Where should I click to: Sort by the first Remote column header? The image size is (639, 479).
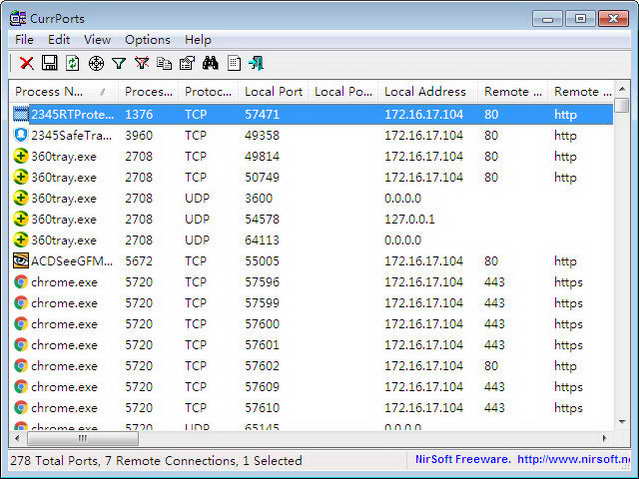513,92
